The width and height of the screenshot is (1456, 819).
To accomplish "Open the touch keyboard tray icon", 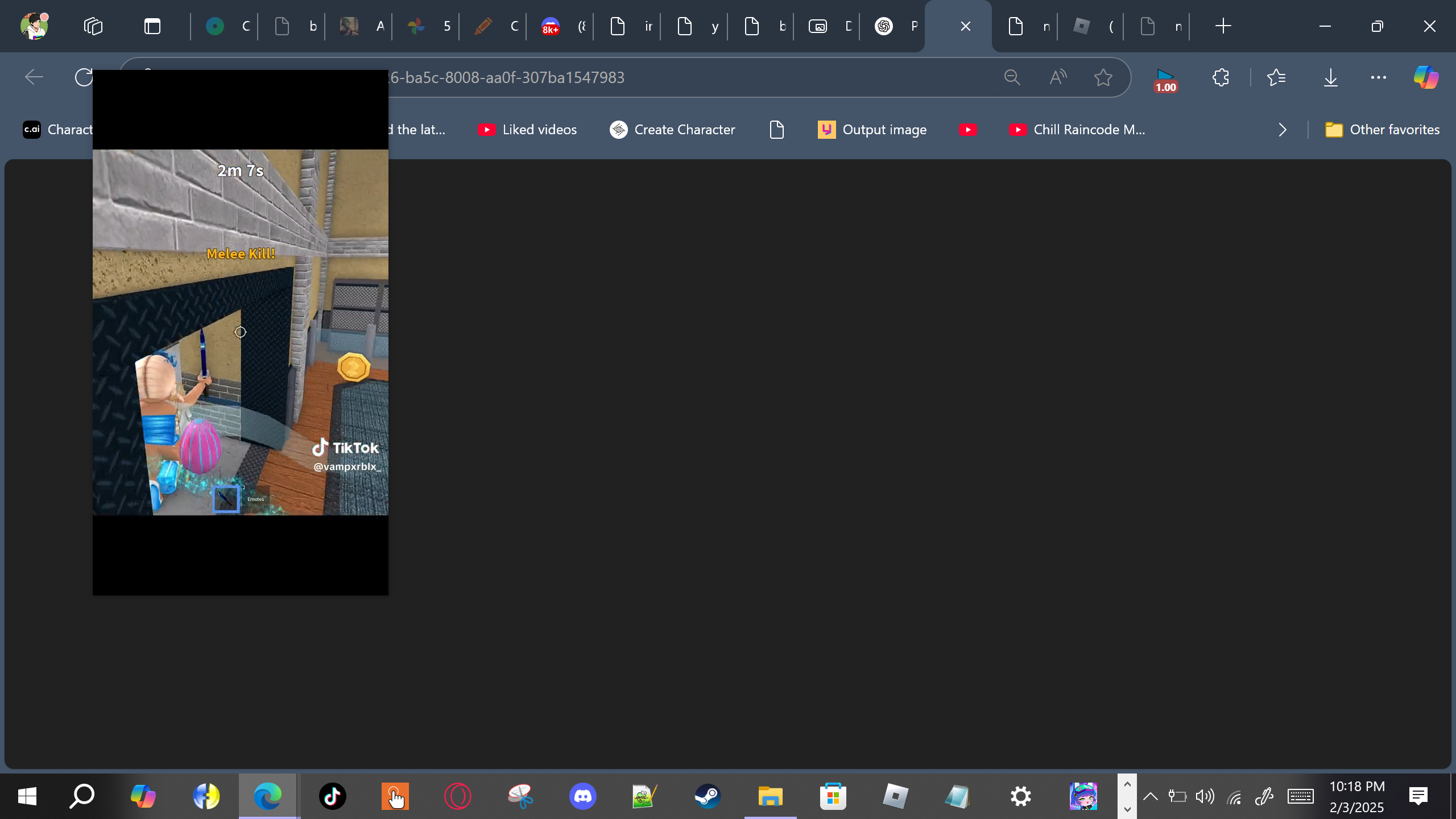I will coord(1301,797).
